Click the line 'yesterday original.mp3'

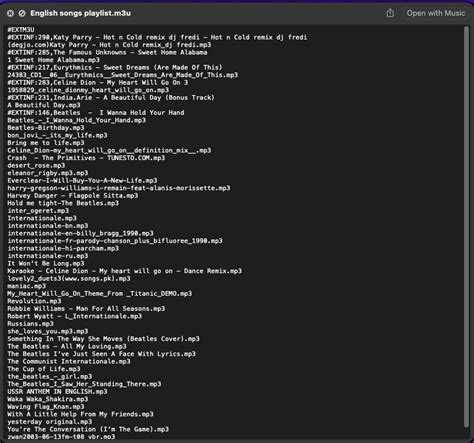click(49, 422)
